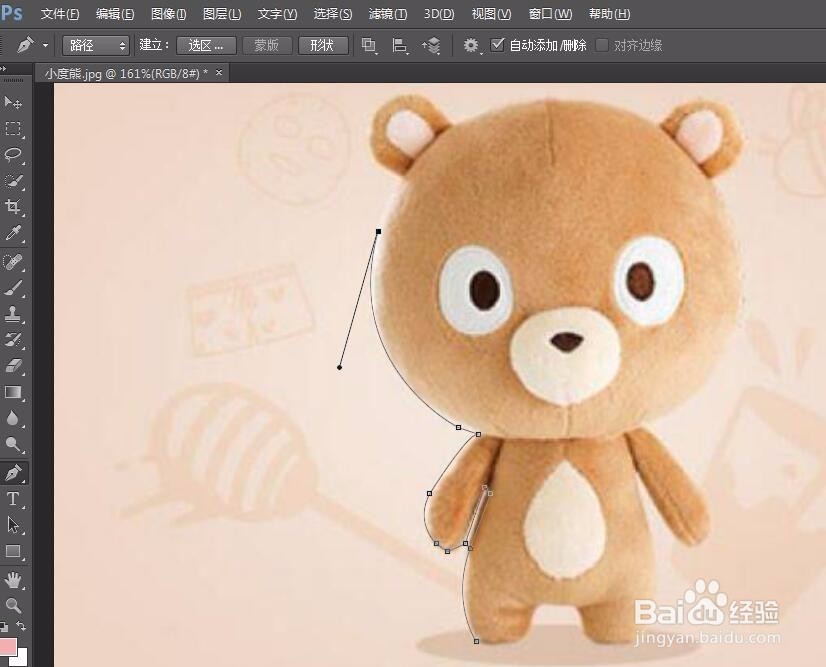826x667 pixels.
Task: Click the 蒙版 button
Action: (267, 46)
